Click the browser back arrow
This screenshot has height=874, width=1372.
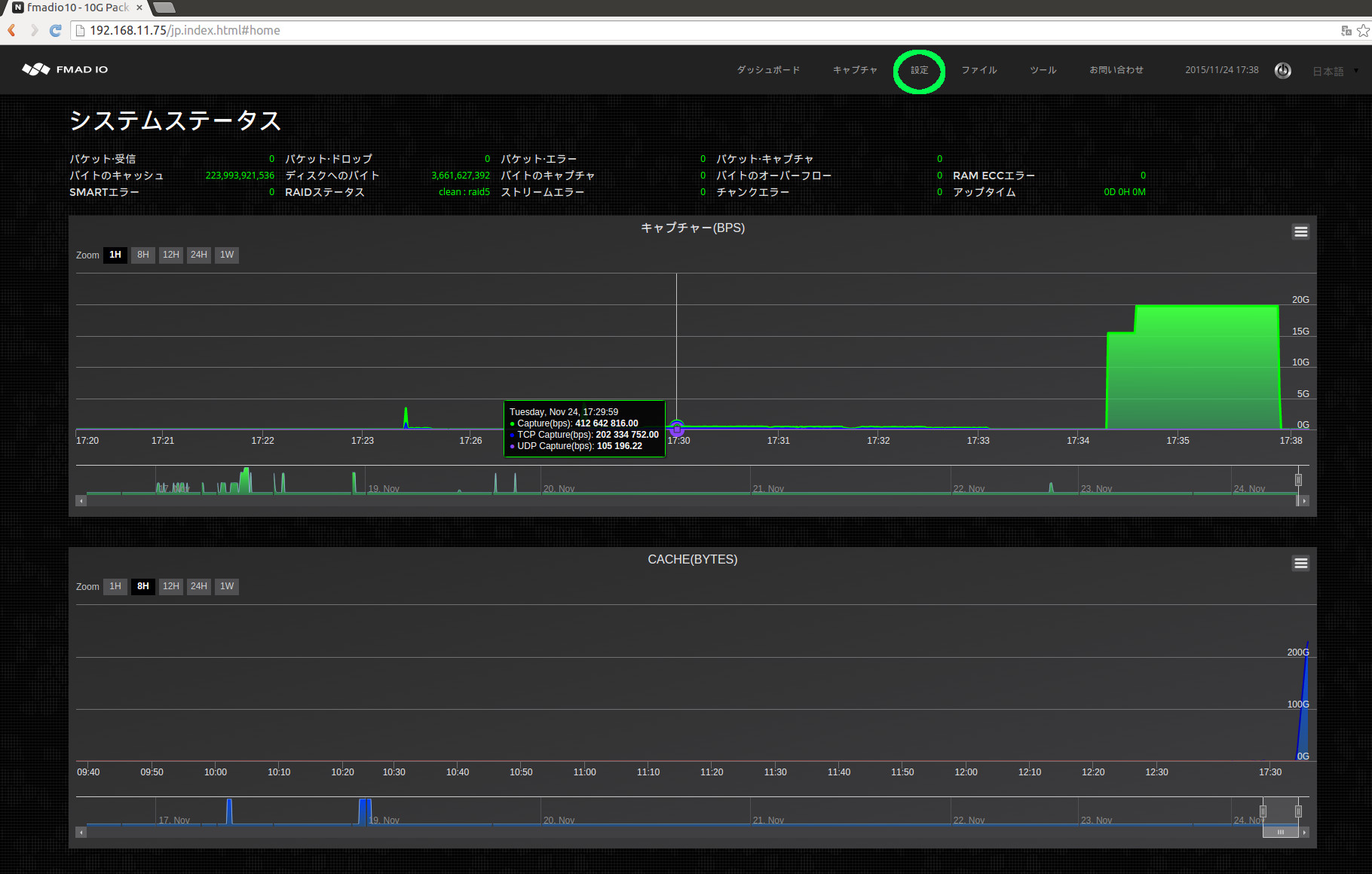11,30
